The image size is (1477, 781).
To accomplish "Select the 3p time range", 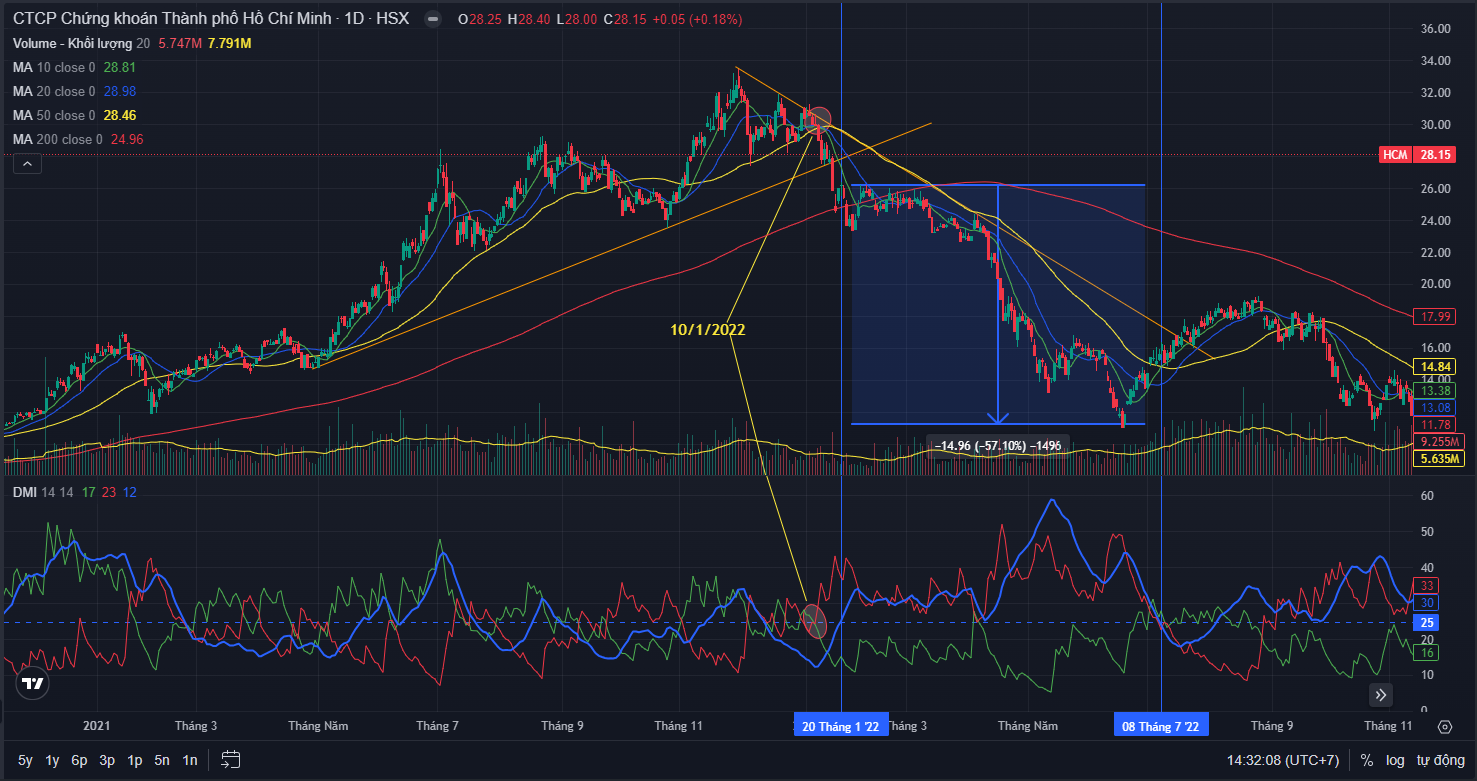I will click(107, 760).
